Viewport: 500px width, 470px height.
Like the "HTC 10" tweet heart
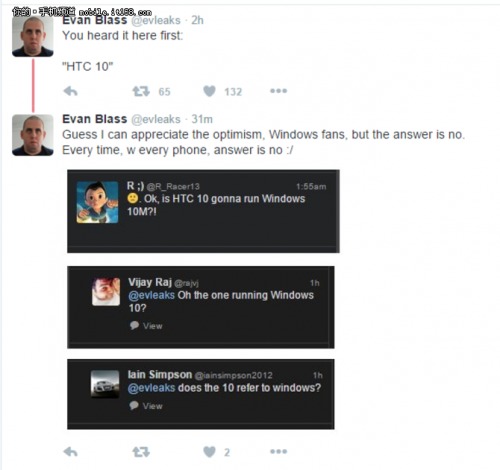pyautogui.click(x=209, y=91)
